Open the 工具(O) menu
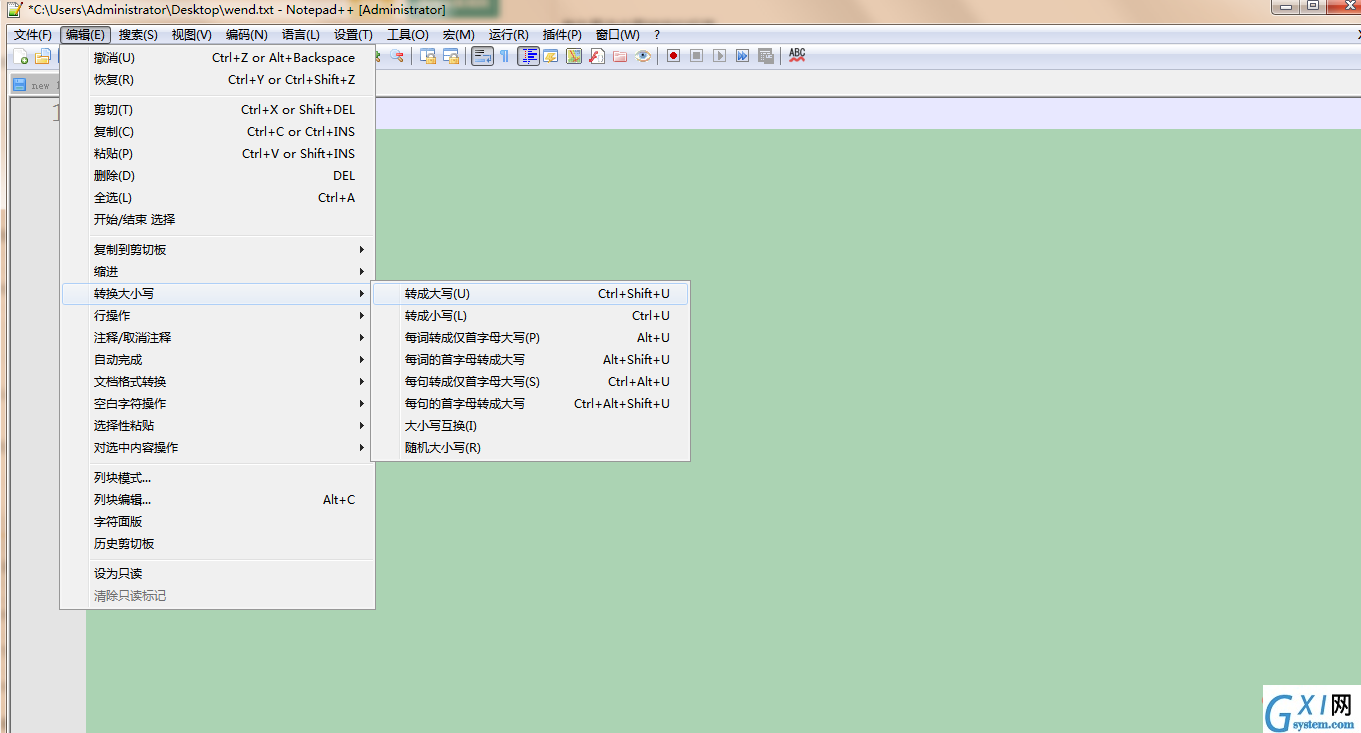Screen dimensions: 1361x733 (408, 35)
